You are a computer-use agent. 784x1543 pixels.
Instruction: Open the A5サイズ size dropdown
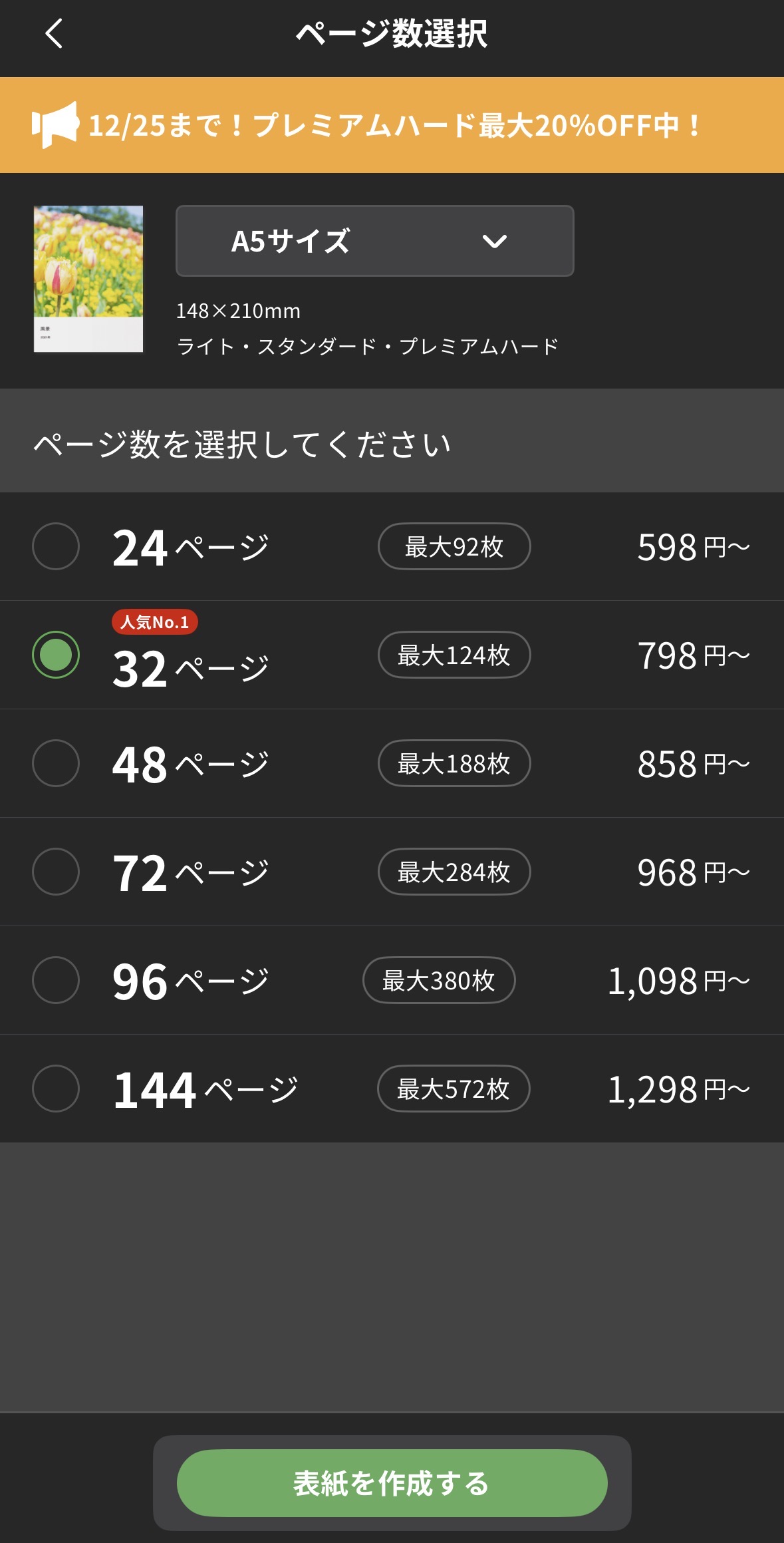click(x=374, y=241)
